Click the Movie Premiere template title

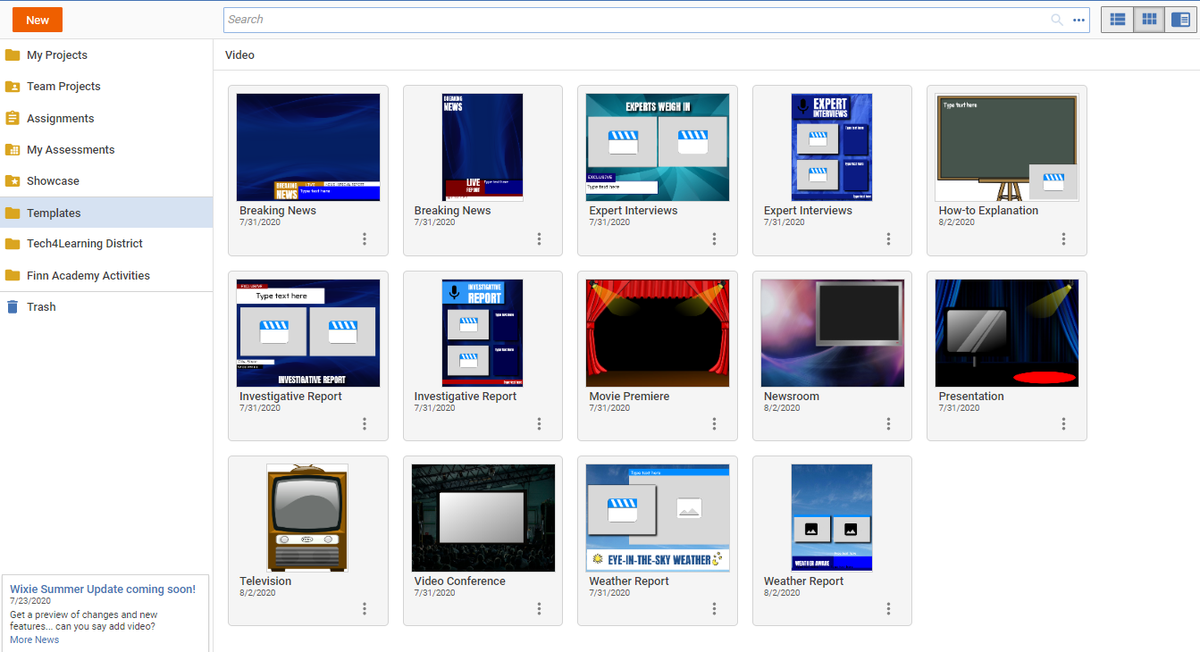[629, 396]
